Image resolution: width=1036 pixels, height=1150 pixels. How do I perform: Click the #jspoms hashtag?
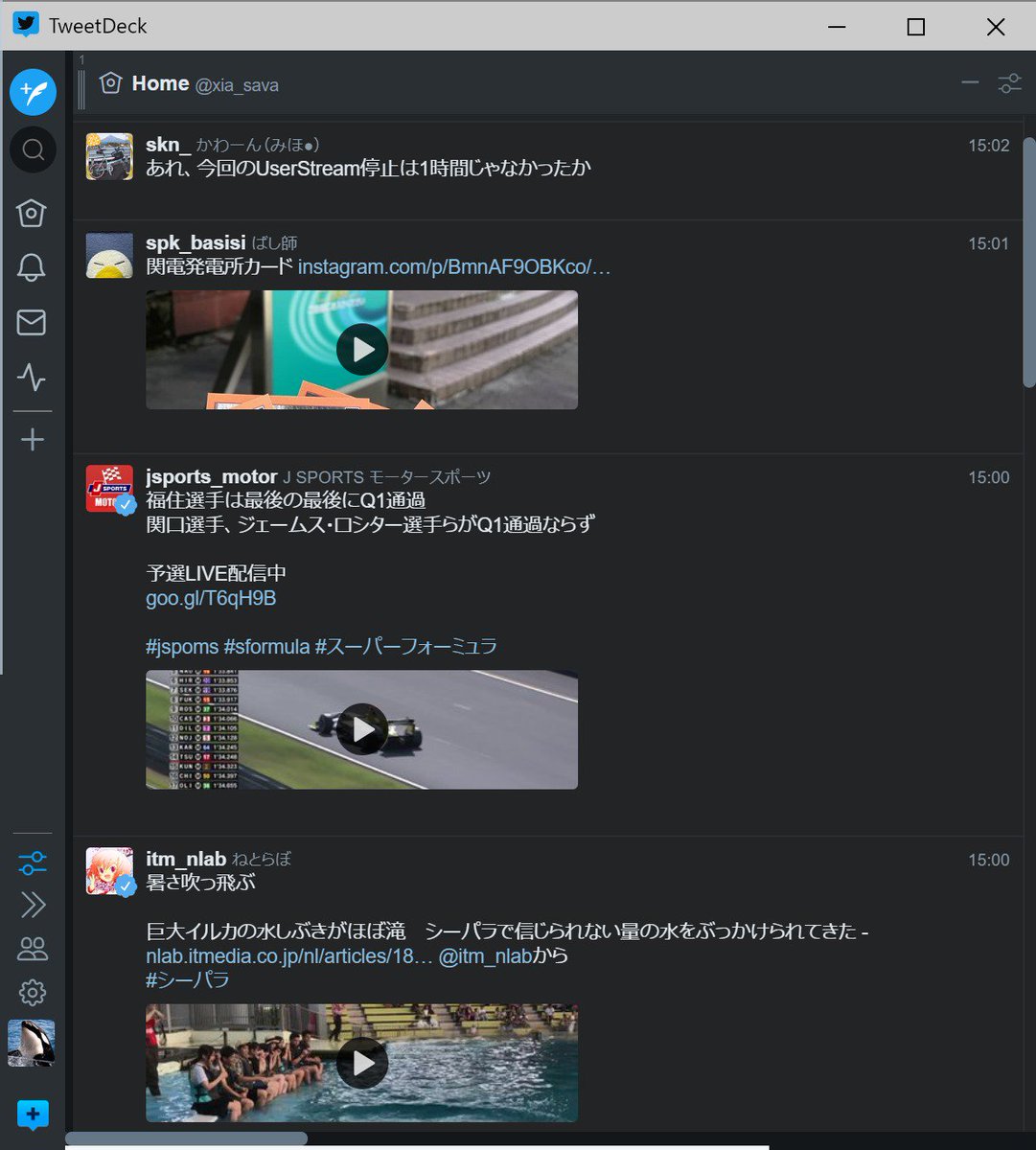click(x=182, y=646)
